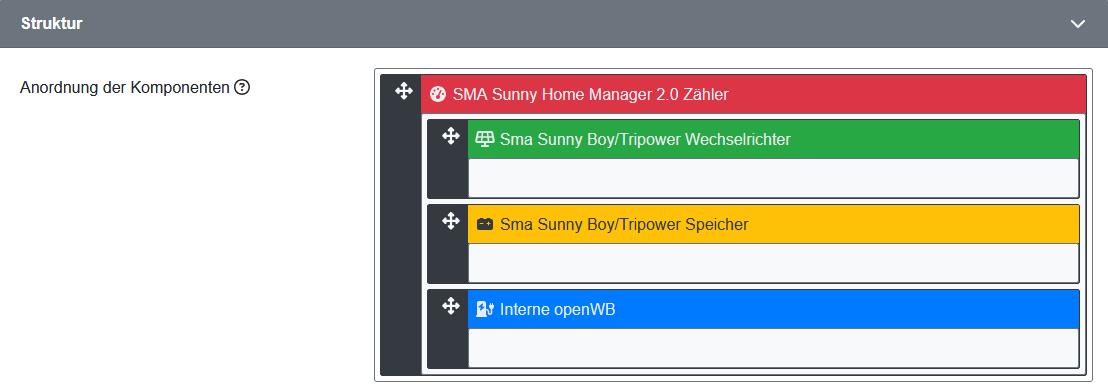Select Sma Sunny Boy/Tripower Speicher entry
The width and height of the screenshot is (1108, 387).
point(773,224)
